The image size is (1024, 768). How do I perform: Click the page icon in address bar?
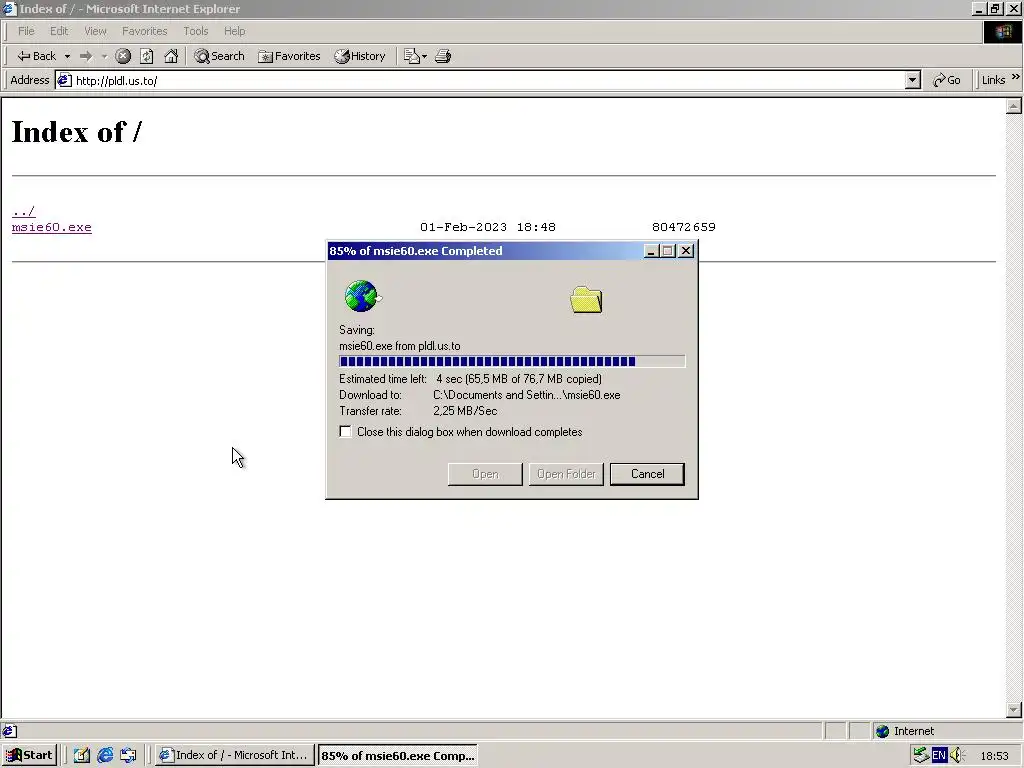[x=64, y=80]
